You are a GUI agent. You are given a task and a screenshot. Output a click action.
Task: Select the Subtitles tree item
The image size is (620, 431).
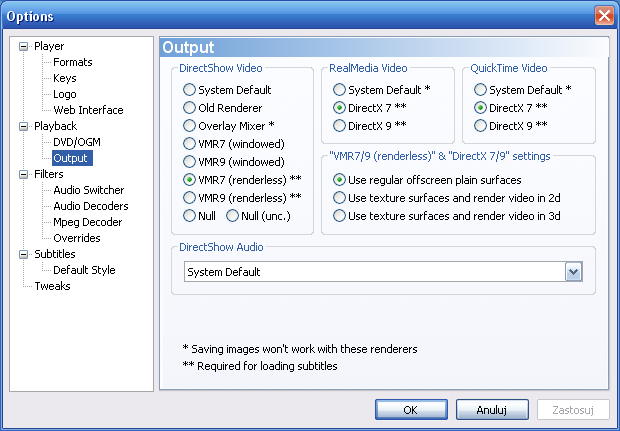[55, 254]
